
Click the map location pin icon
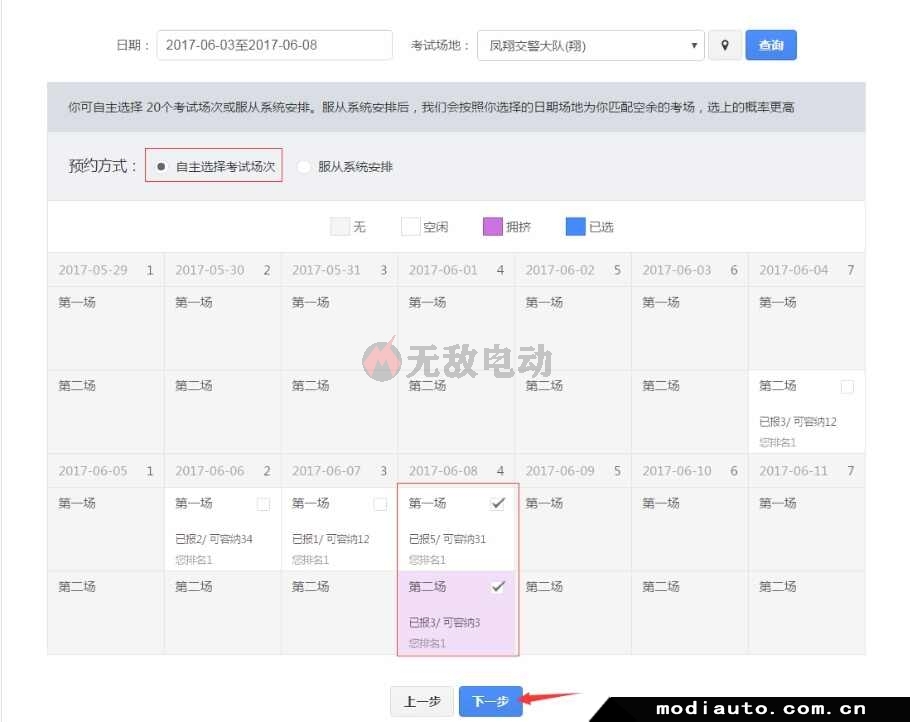725,45
